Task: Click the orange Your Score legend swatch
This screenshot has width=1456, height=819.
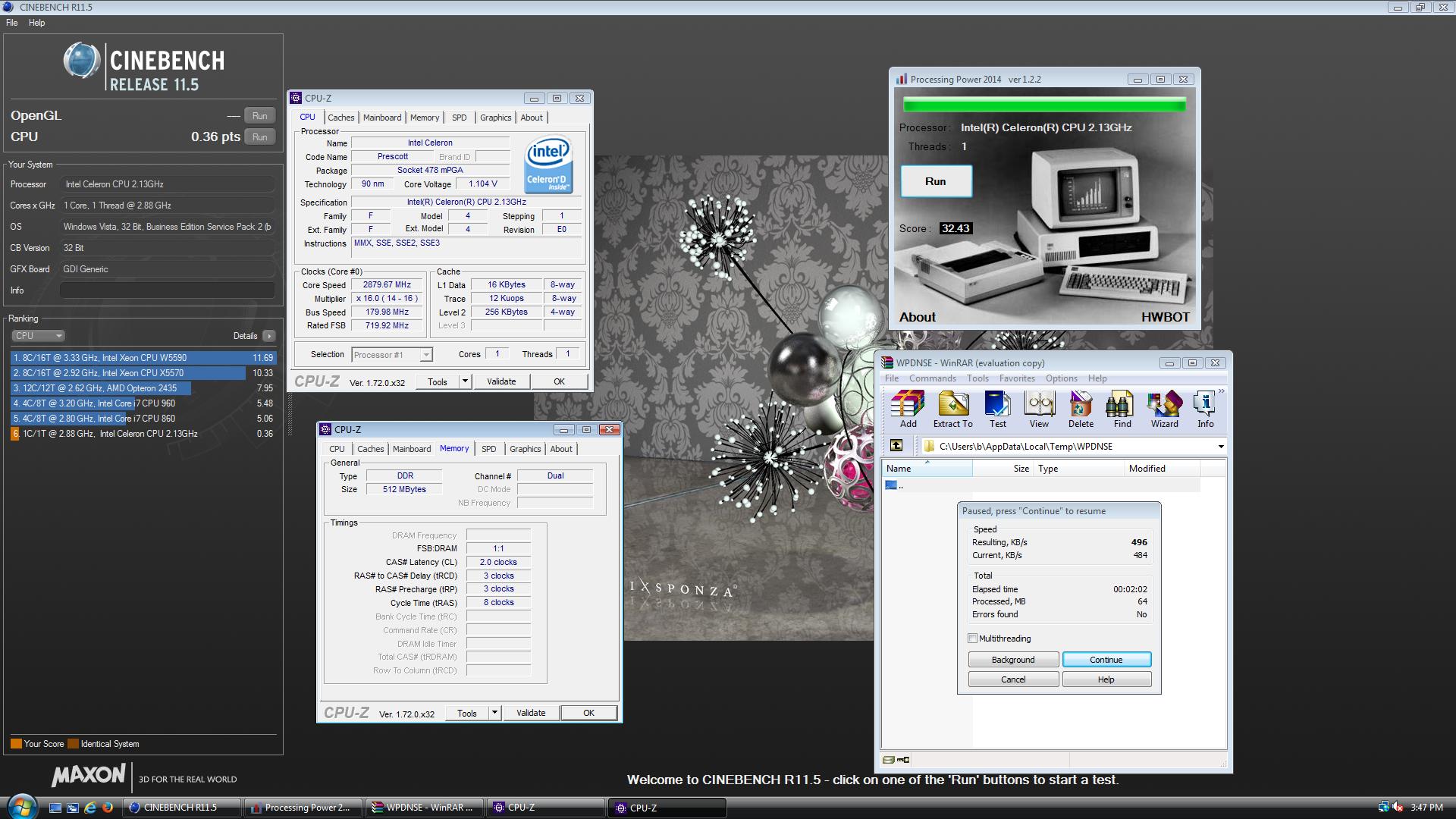Action: tap(16, 744)
